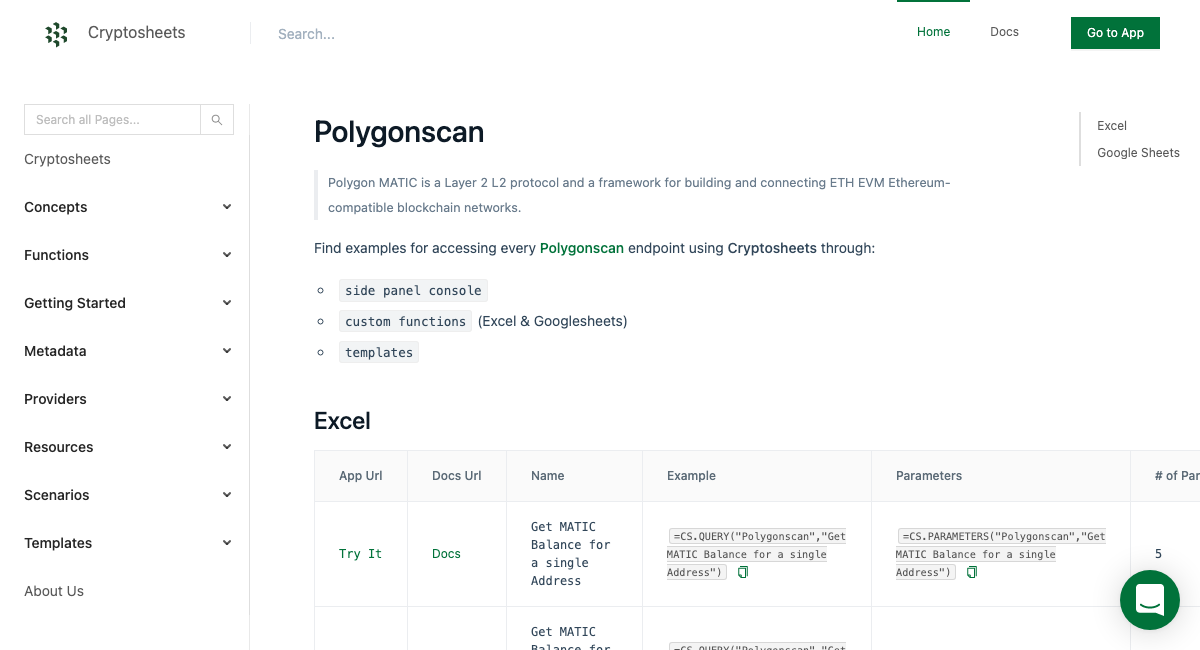The width and height of the screenshot is (1200, 650).
Task: Jump to Google Sheets via the right sidebar
Action: [1138, 152]
